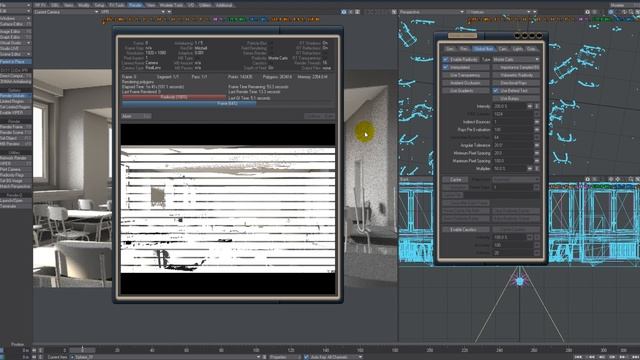Click the Multiplier value field
The image size is (640, 360).
(x=509, y=169)
